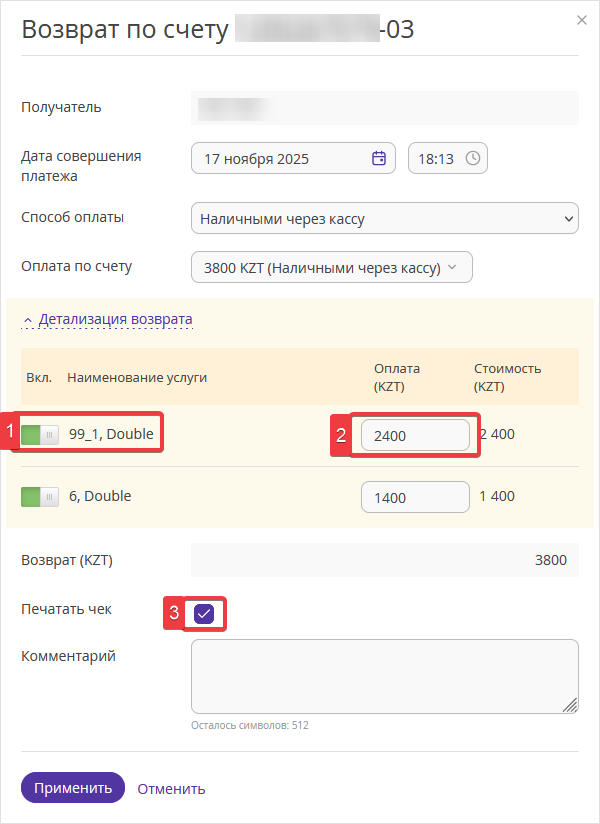Click the calendar icon in date field
Screen dimensions: 600x824
[379, 158]
